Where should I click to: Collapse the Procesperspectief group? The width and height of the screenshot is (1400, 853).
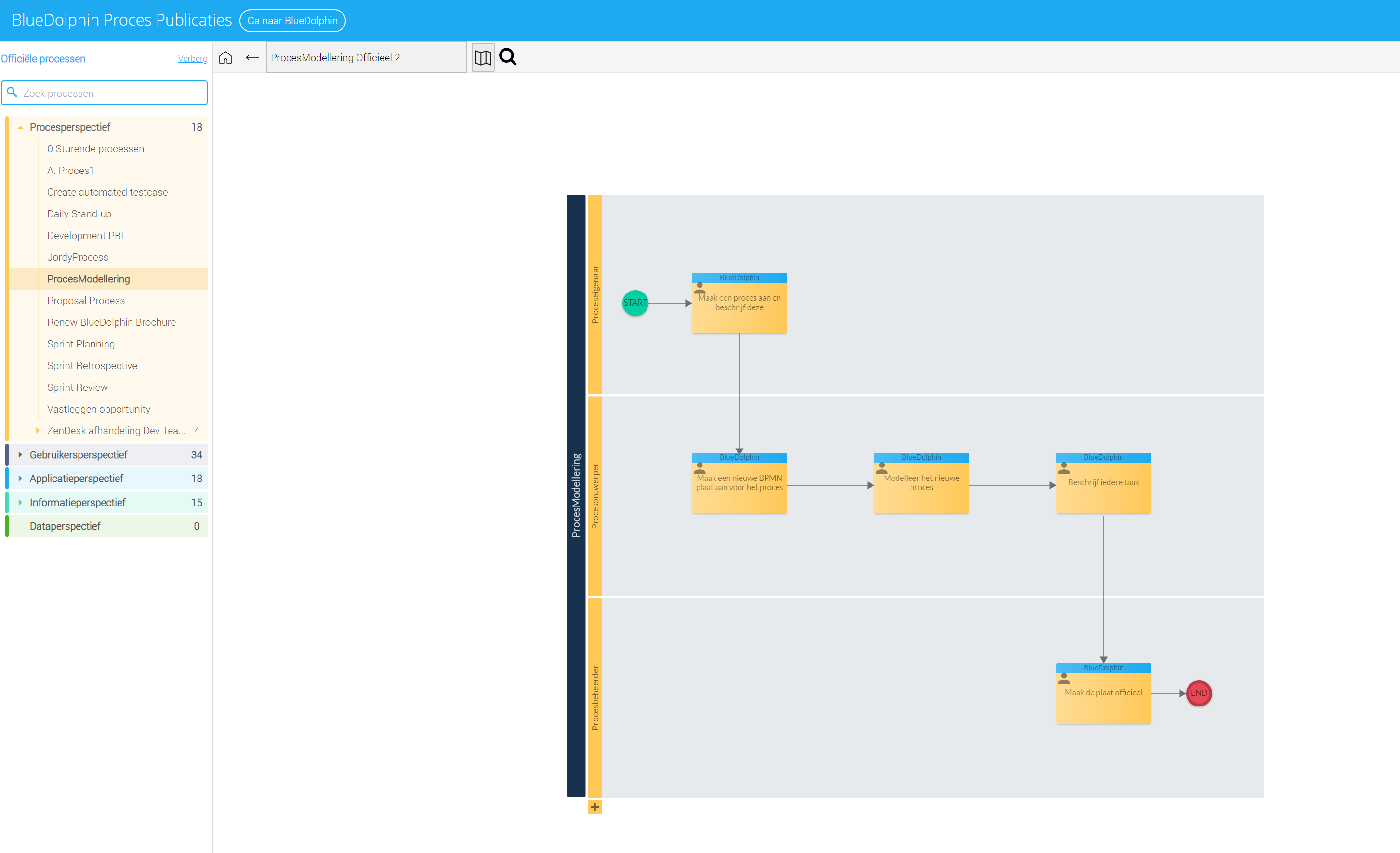point(20,127)
